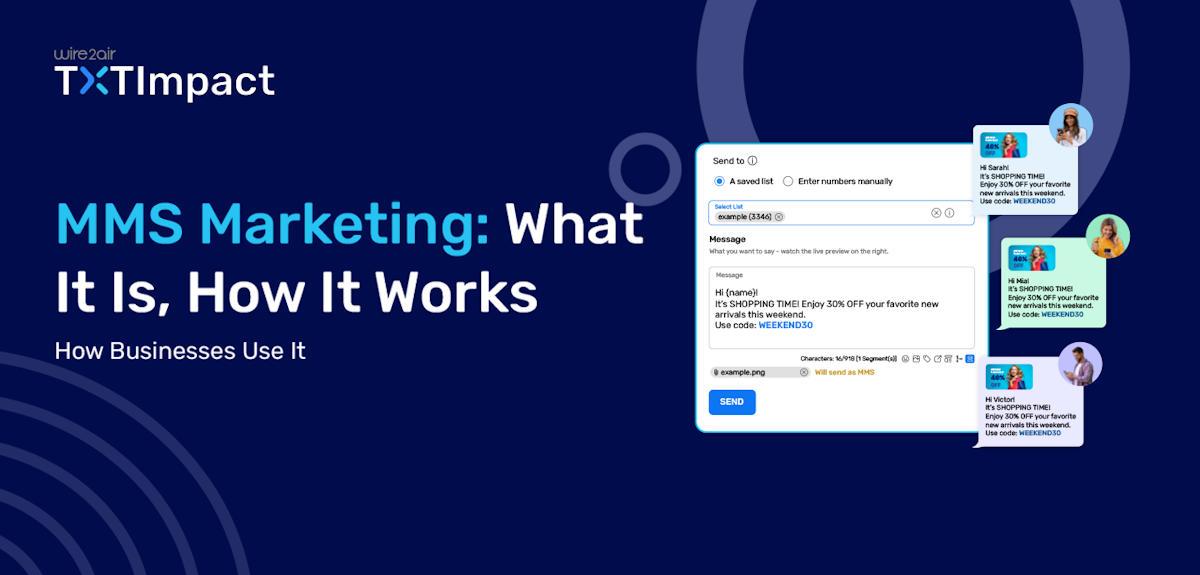
Task: Click the info icon next to Send to
Action: coord(752,160)
